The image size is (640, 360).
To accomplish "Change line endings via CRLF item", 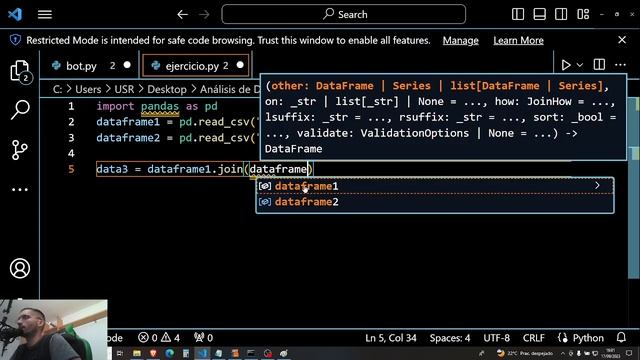I will tap(533, 338).
